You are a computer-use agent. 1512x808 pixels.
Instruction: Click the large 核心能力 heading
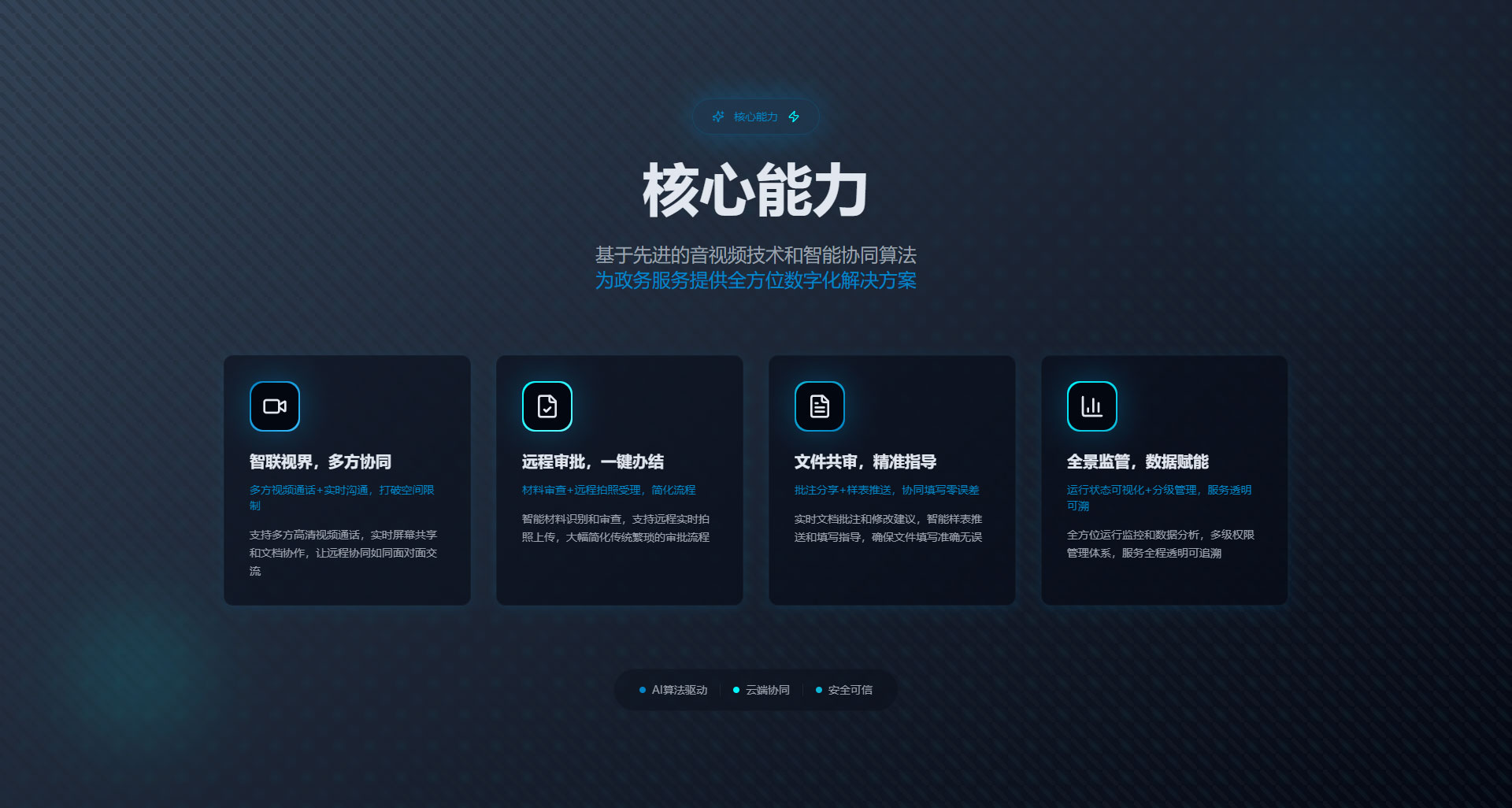pos(755,191)
